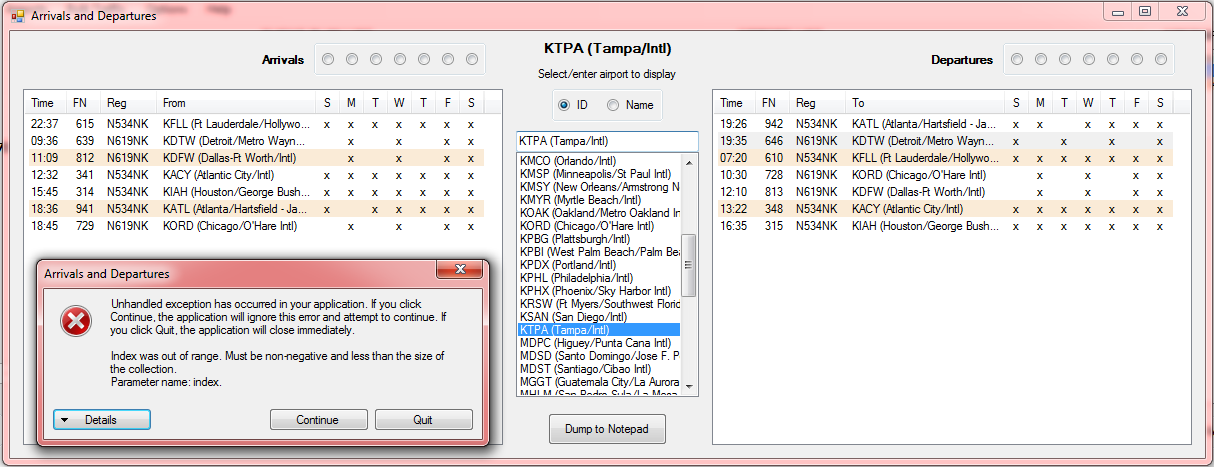Select arrival 18:36 from KATL

click(x=255, y=209)
